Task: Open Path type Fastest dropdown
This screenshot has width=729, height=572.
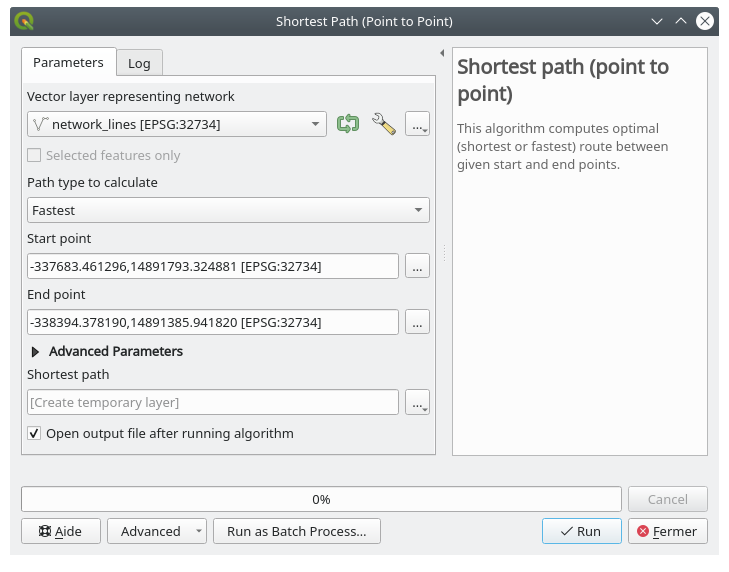Action: pyautogui.click(x=228, y=210)
